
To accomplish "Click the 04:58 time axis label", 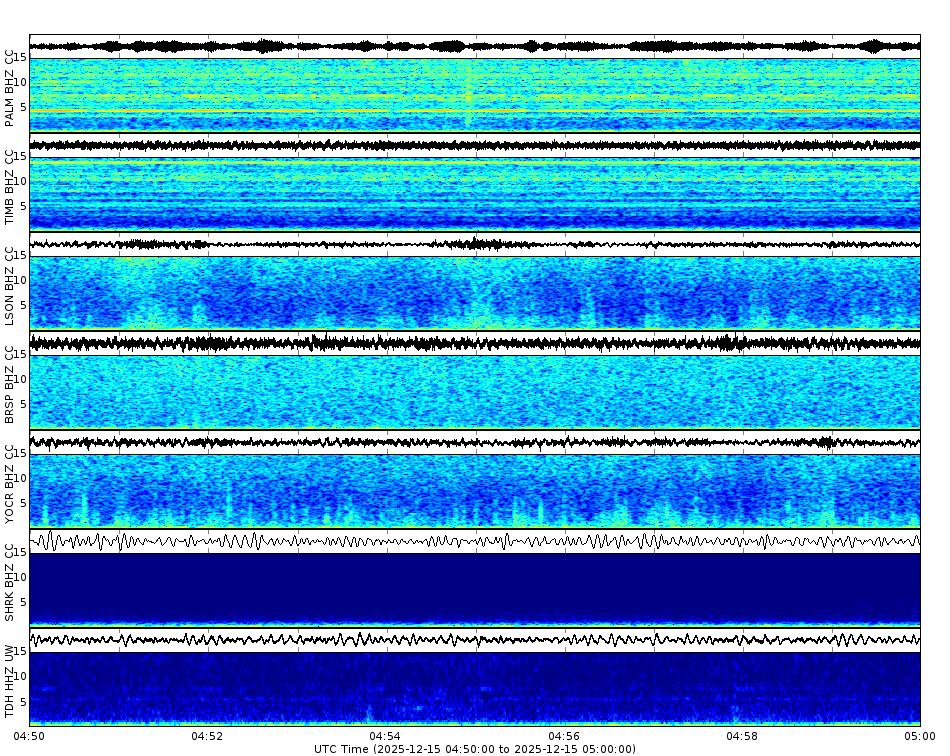I will pos(740,733).
